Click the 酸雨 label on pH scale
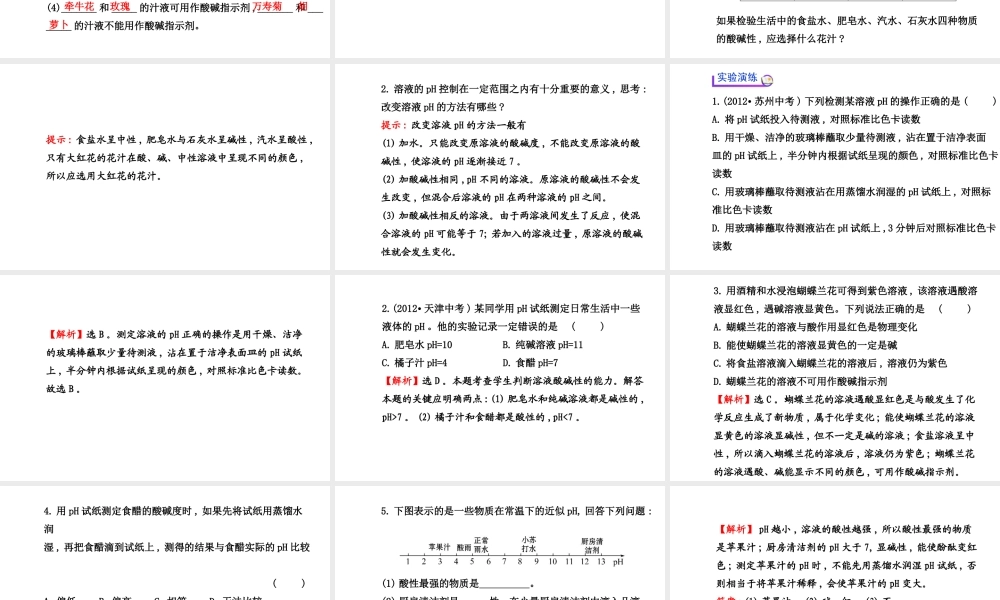 point(464,547)
